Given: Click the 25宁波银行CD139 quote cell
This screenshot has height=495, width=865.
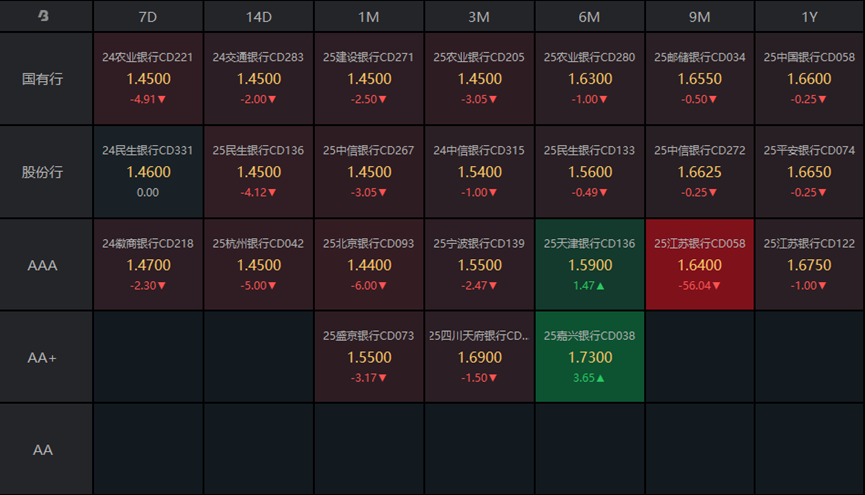Looking at the screenshot, I should (x=479, y=265).
